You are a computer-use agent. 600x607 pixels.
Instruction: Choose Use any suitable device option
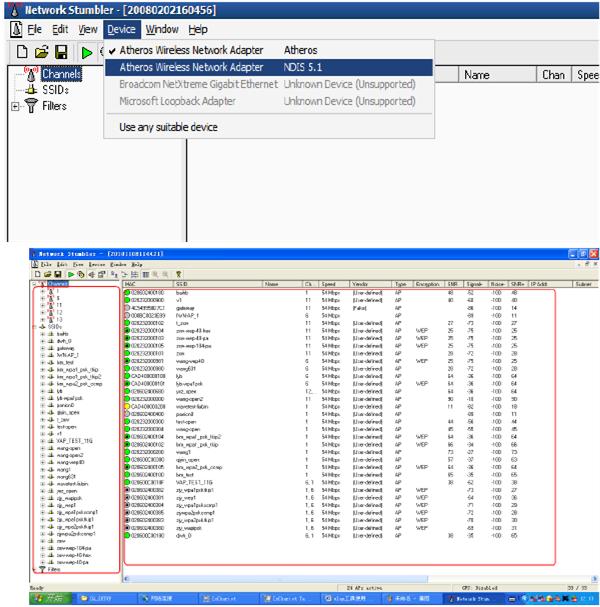(x=168, y=127)
